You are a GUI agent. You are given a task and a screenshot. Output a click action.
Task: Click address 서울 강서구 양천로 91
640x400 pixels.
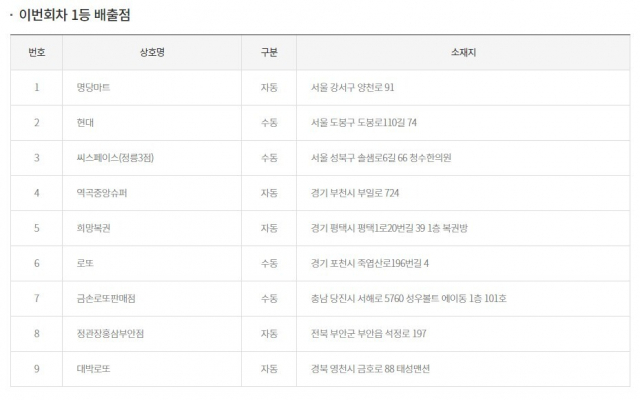[353, 87]
